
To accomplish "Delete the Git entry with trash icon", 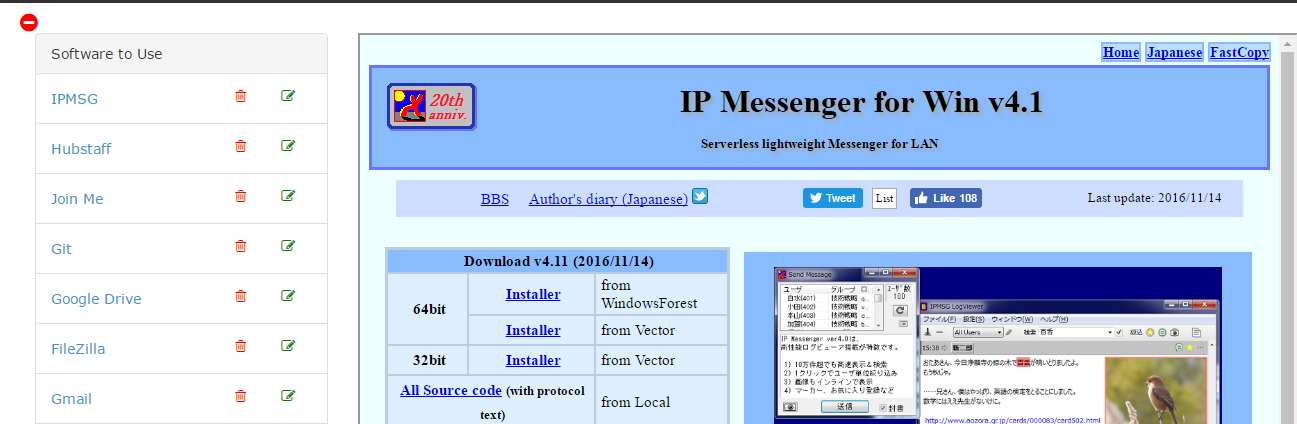I will pos(240,246).
